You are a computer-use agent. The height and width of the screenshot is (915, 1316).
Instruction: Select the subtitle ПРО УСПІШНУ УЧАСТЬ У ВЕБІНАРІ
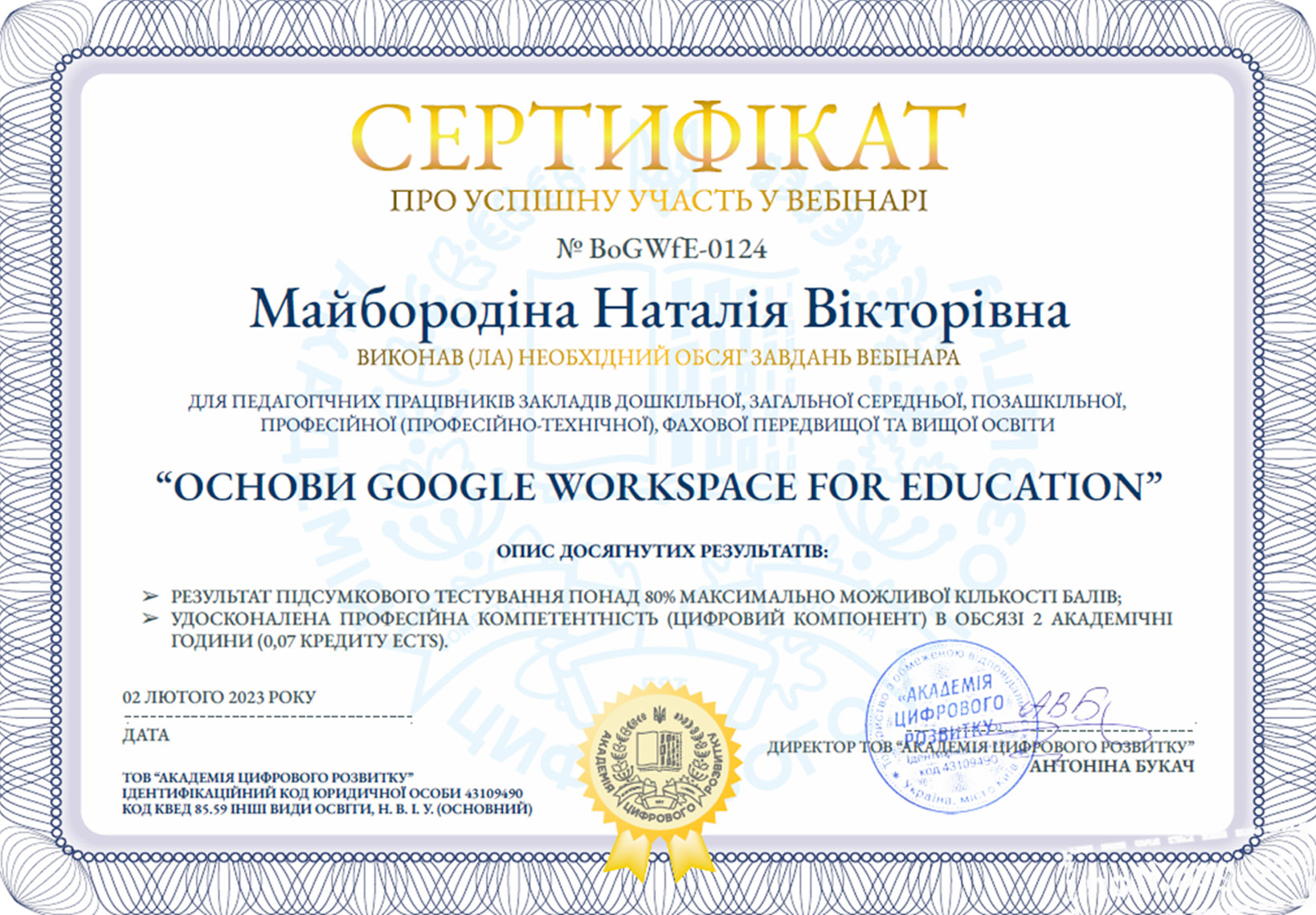point(659,201)
